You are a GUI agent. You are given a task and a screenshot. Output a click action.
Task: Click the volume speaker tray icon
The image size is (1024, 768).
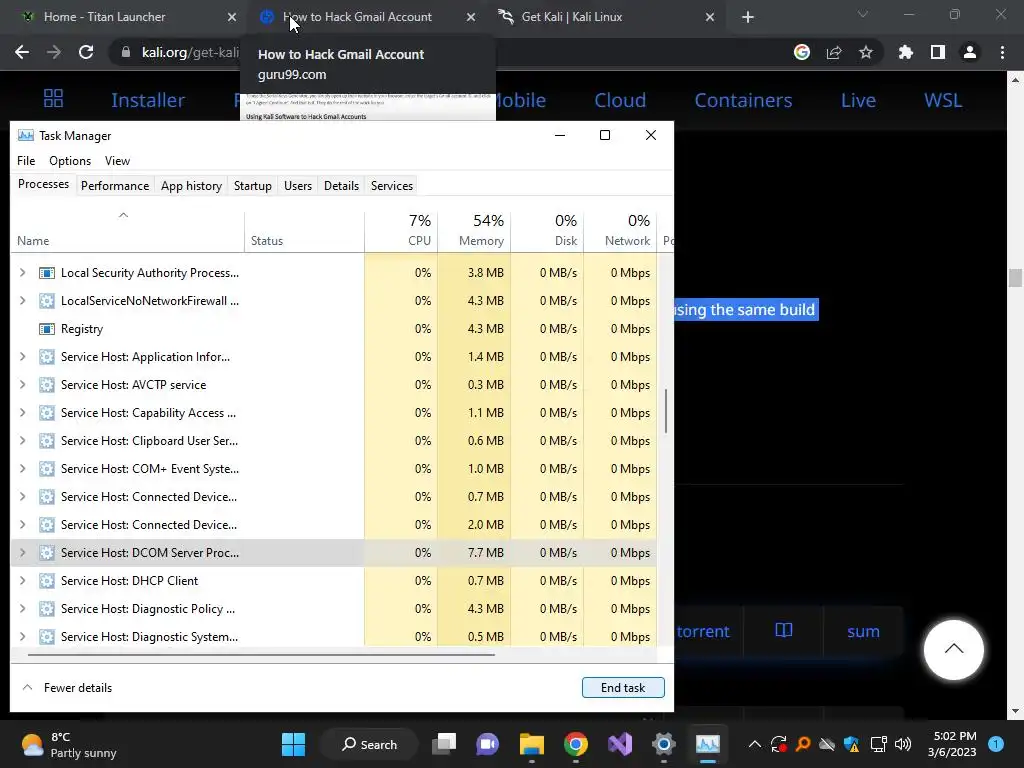[903, 744]
